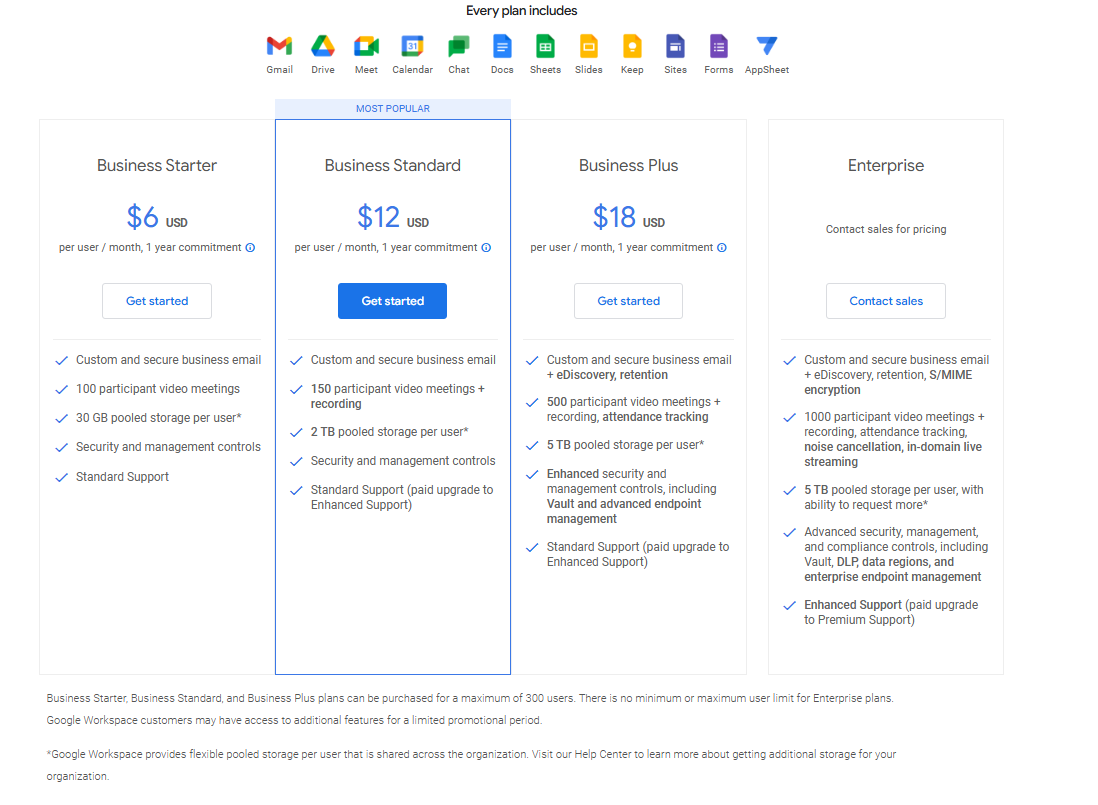Click '500 participant video meetings' feature
Viewport: 1098px width, 805px height.
(x=634, y=410)
